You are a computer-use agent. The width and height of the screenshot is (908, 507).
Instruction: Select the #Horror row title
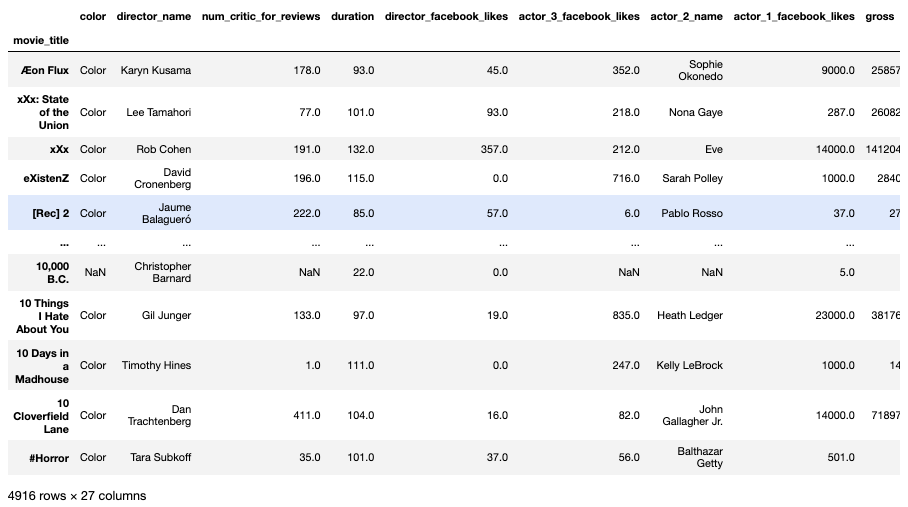(x=49, y=458)
